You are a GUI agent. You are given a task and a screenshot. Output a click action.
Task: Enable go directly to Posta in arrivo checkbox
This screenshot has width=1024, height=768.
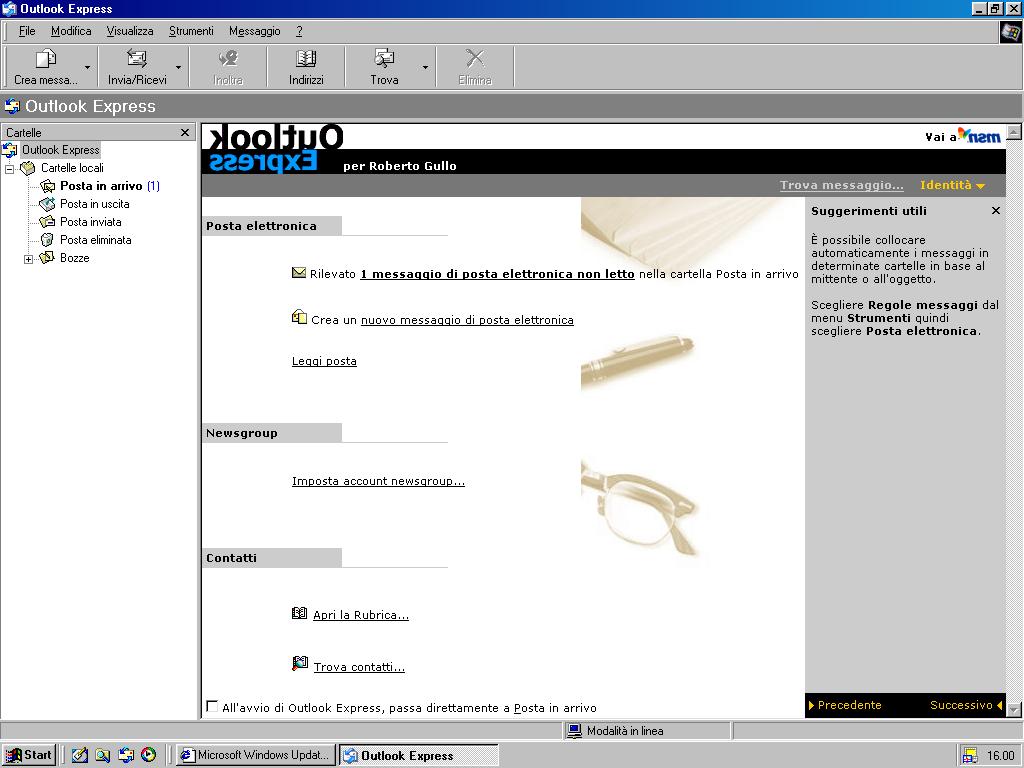click(212, 706)
